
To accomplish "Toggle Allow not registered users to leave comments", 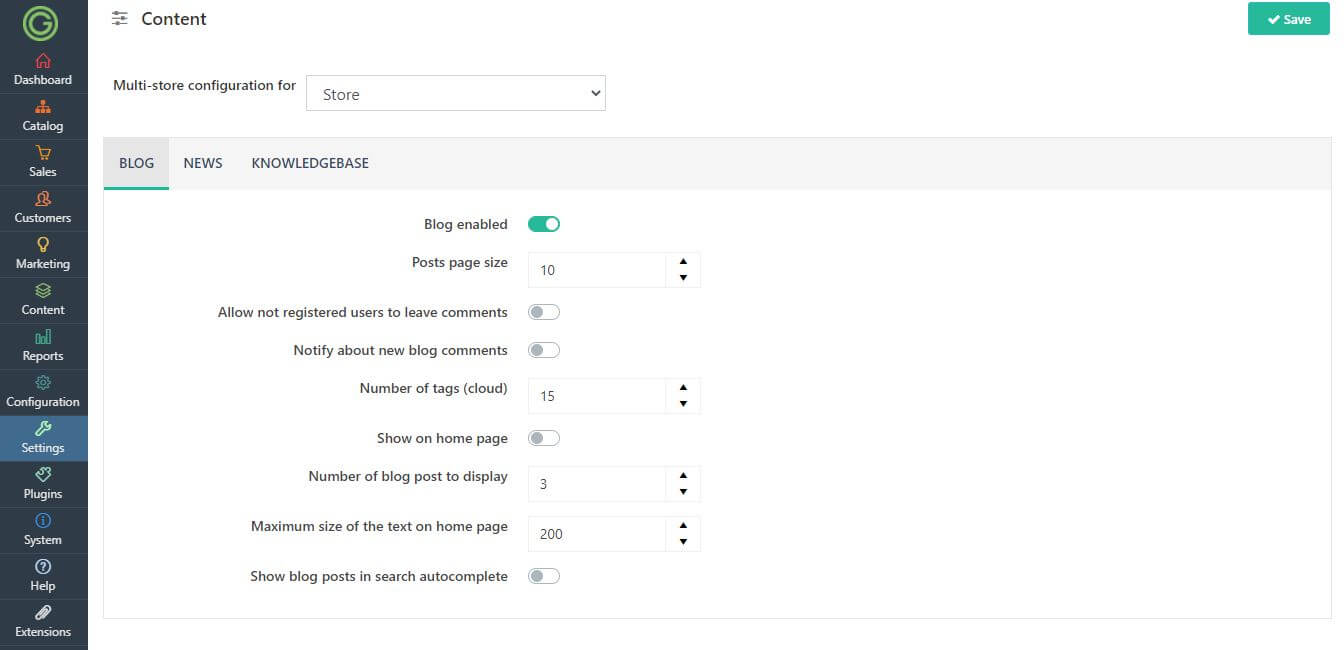I will pos(544,312).
